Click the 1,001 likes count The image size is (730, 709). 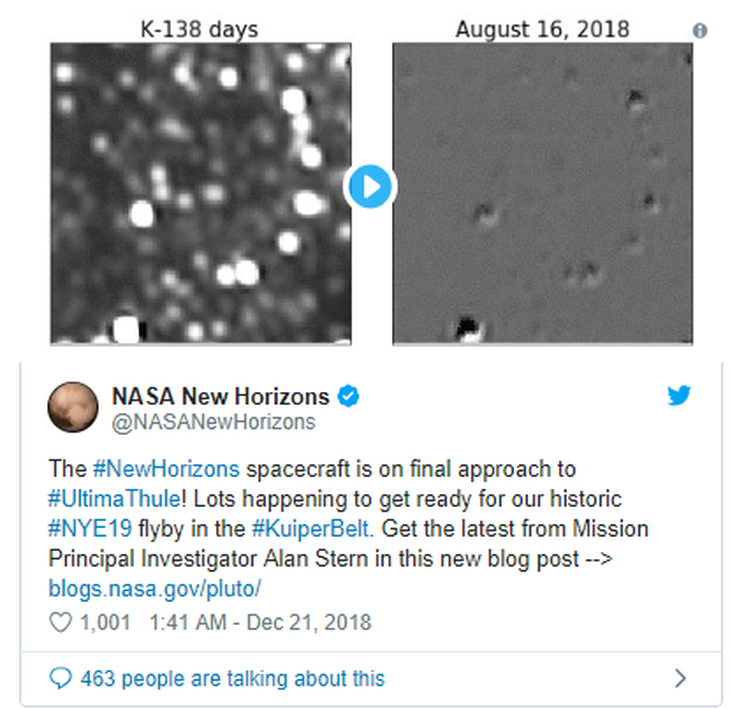tap(105, 622)
